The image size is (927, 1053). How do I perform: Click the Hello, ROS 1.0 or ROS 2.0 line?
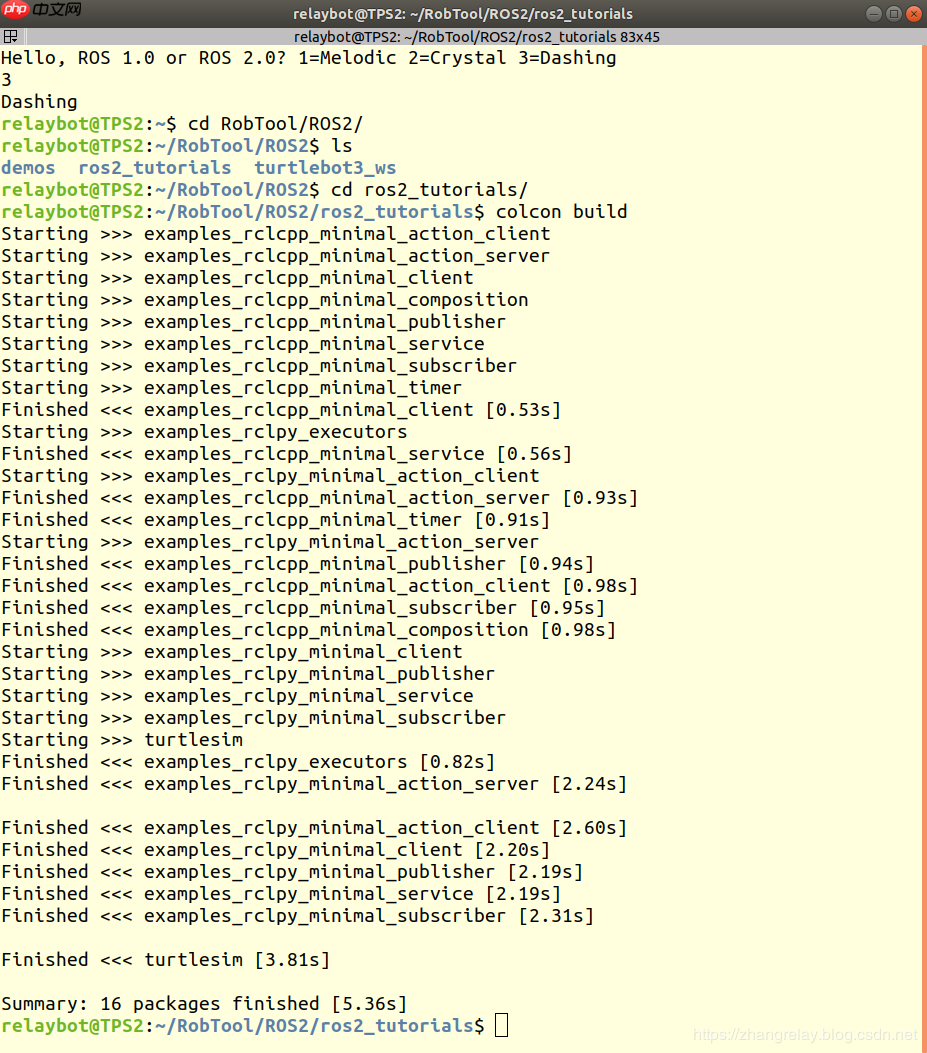(x=308, y=58)
